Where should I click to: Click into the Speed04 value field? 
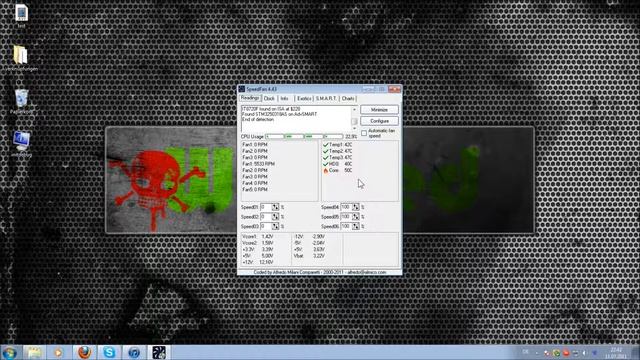pos(347,207)
